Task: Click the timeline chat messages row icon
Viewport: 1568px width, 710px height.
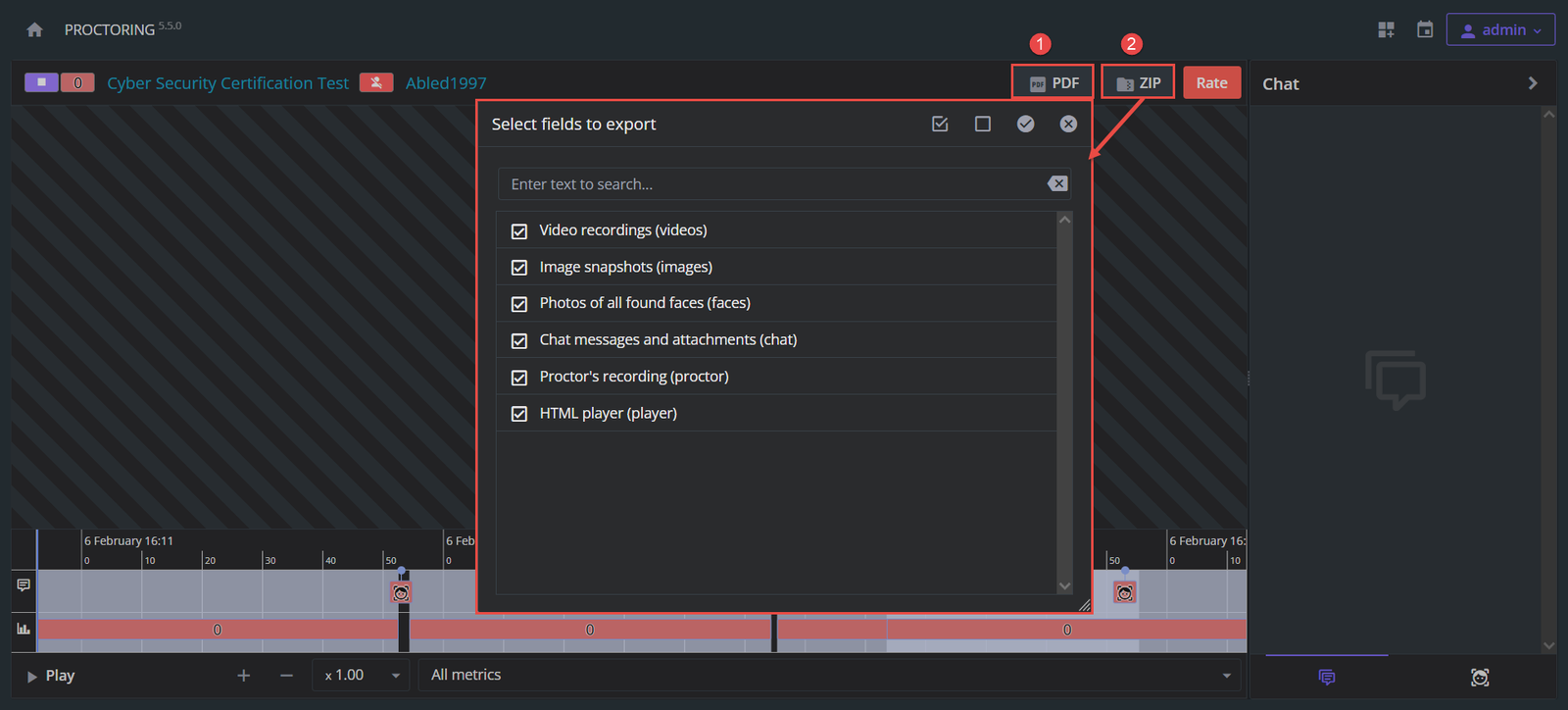Action: (x=24, y=585)
